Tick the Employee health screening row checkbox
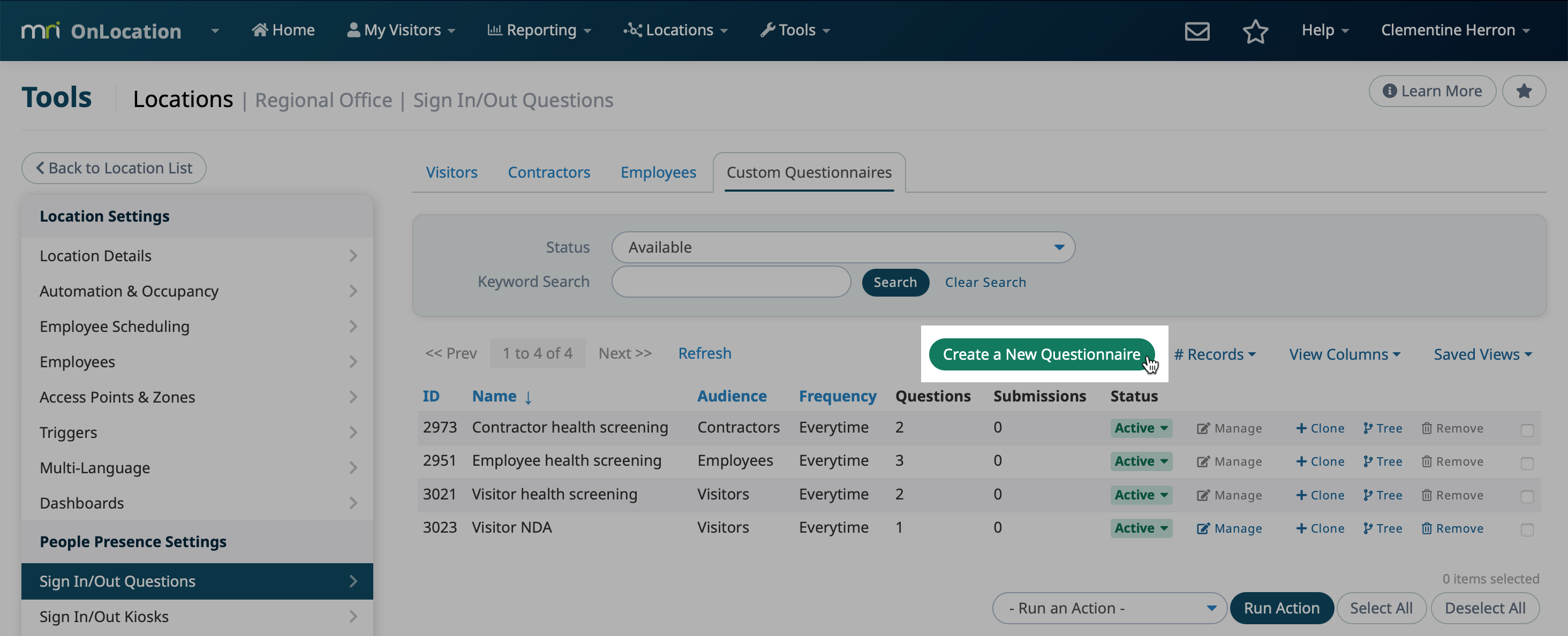This screenshot has height=636, width=1568. point(1527,463)
